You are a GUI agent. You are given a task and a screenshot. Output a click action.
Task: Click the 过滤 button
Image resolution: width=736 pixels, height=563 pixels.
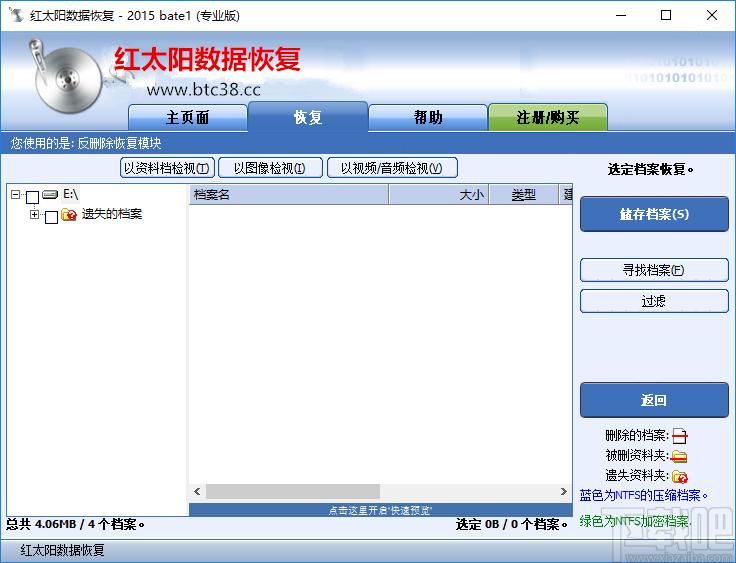[x=654, y=301]
